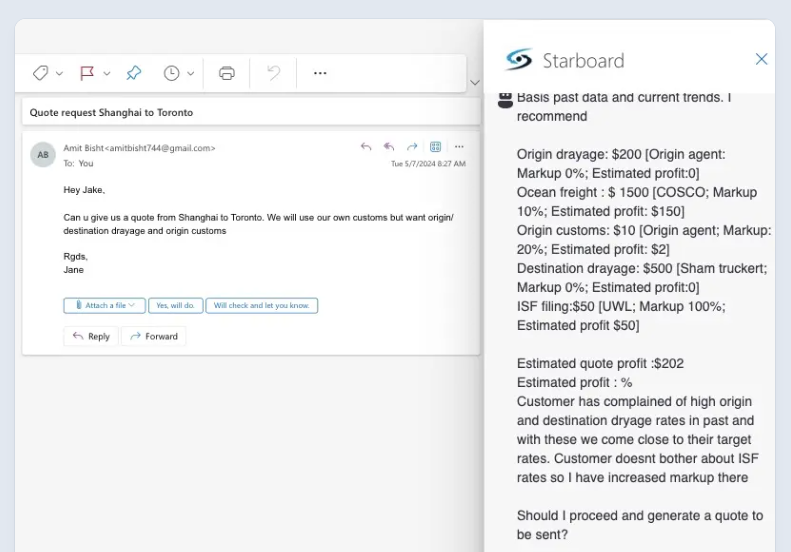Click the 'To: You' recipient line
The height and width of the screenshot is (552, 791).
pyautogui.click(x=78, y=163)
